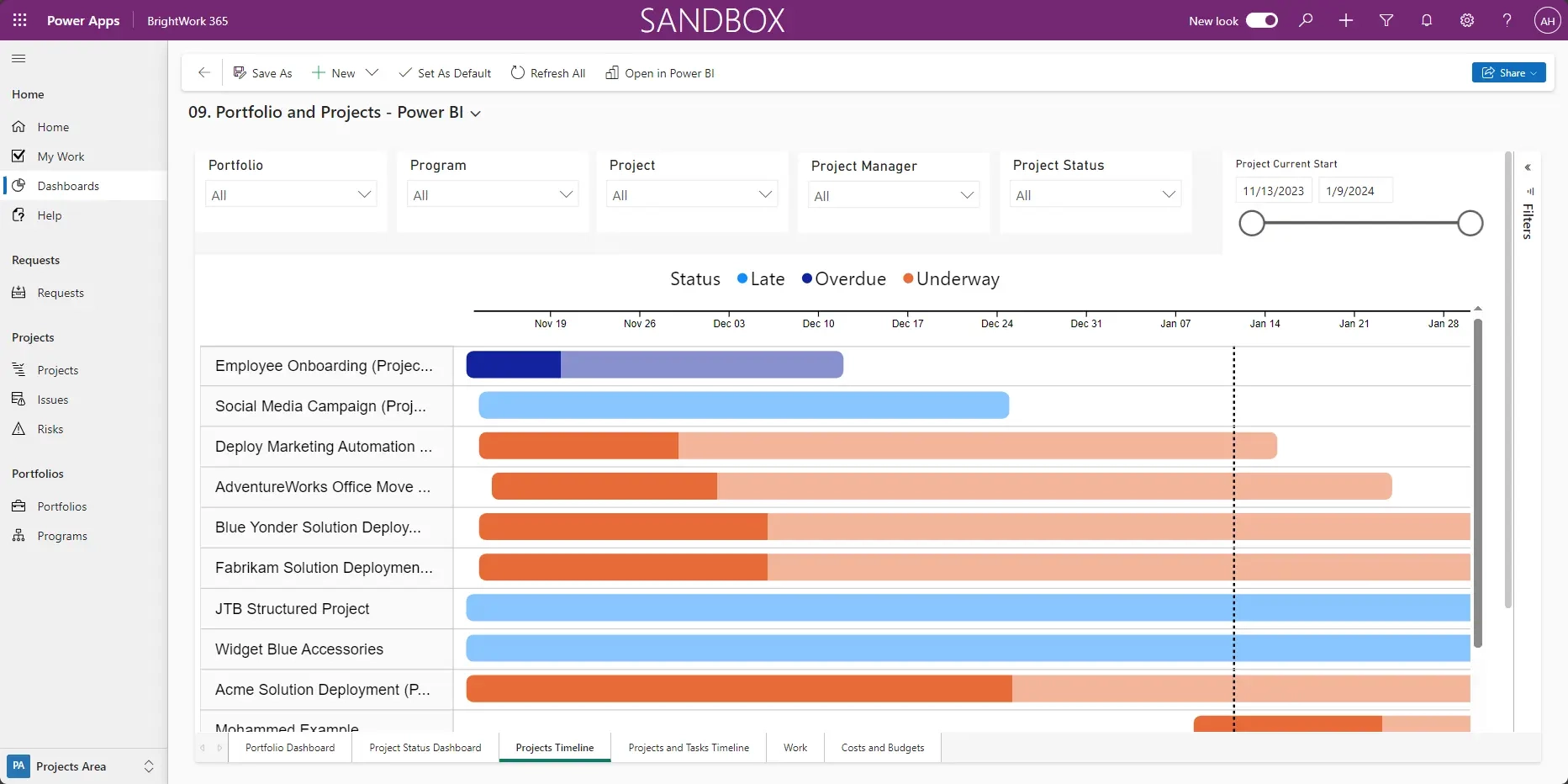Click the search icon in the header

click(1306, 20)
